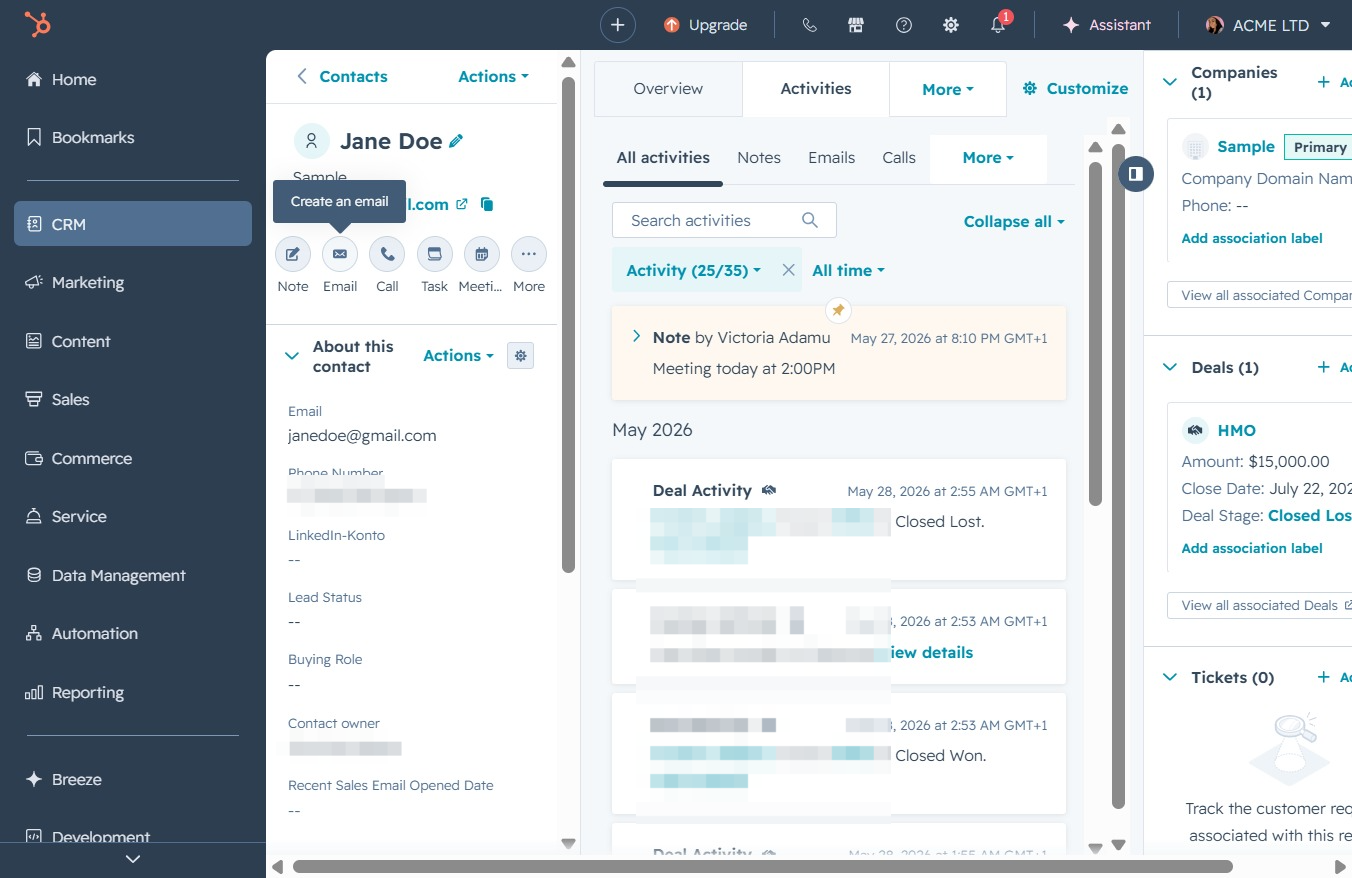This screenshot has height=878, width=1352.
Task: Select All activities filter tab
Action: point(663,158)
